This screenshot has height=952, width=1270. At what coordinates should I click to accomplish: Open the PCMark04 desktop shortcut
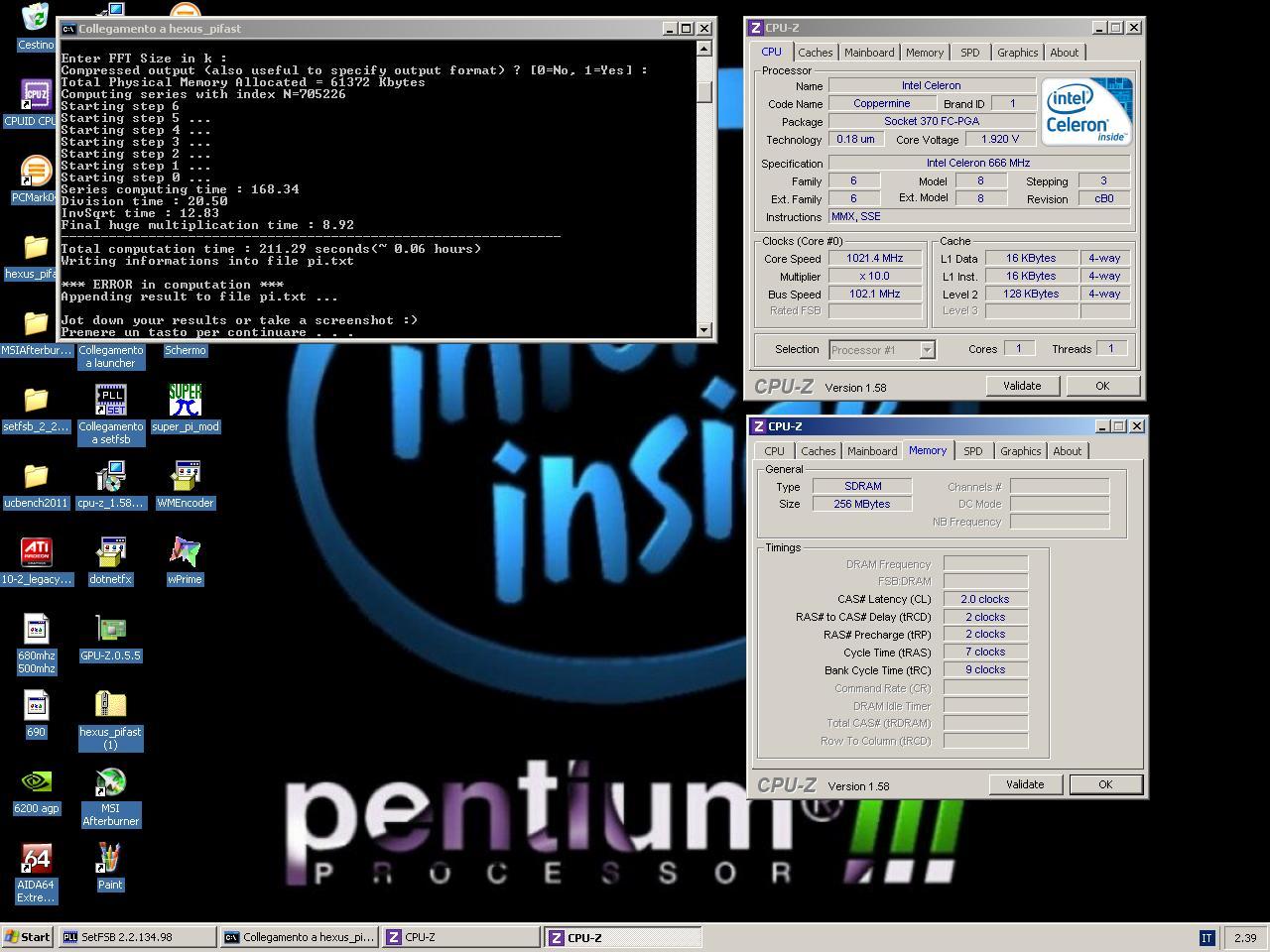36,173
